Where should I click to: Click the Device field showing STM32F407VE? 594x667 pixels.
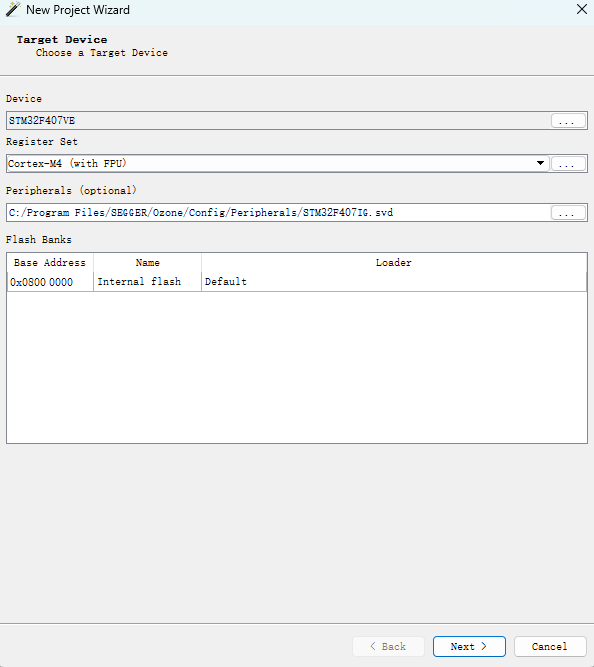coord(279,121)
